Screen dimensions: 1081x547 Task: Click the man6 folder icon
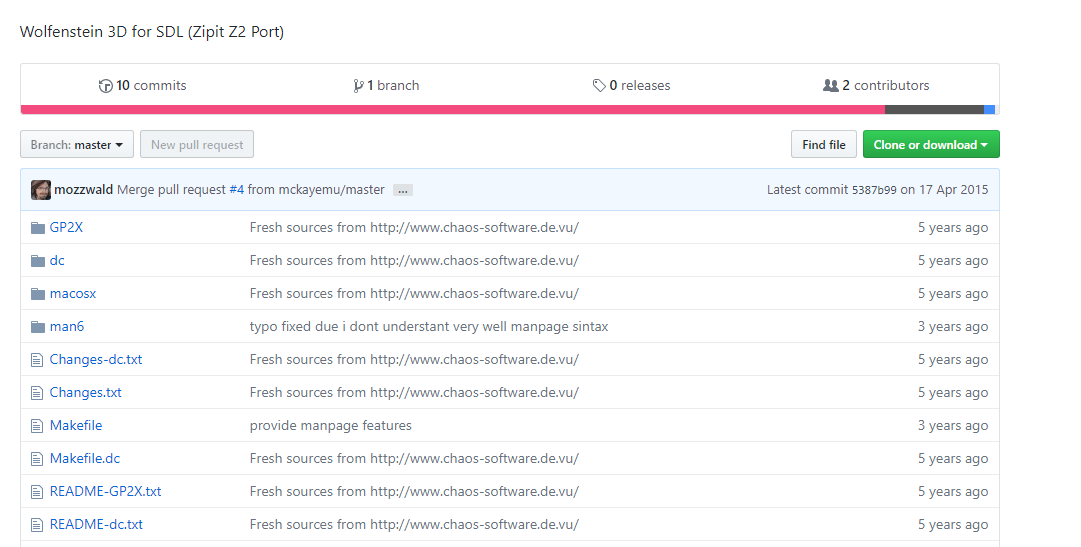pyautogui.click(x=38, y=327)
